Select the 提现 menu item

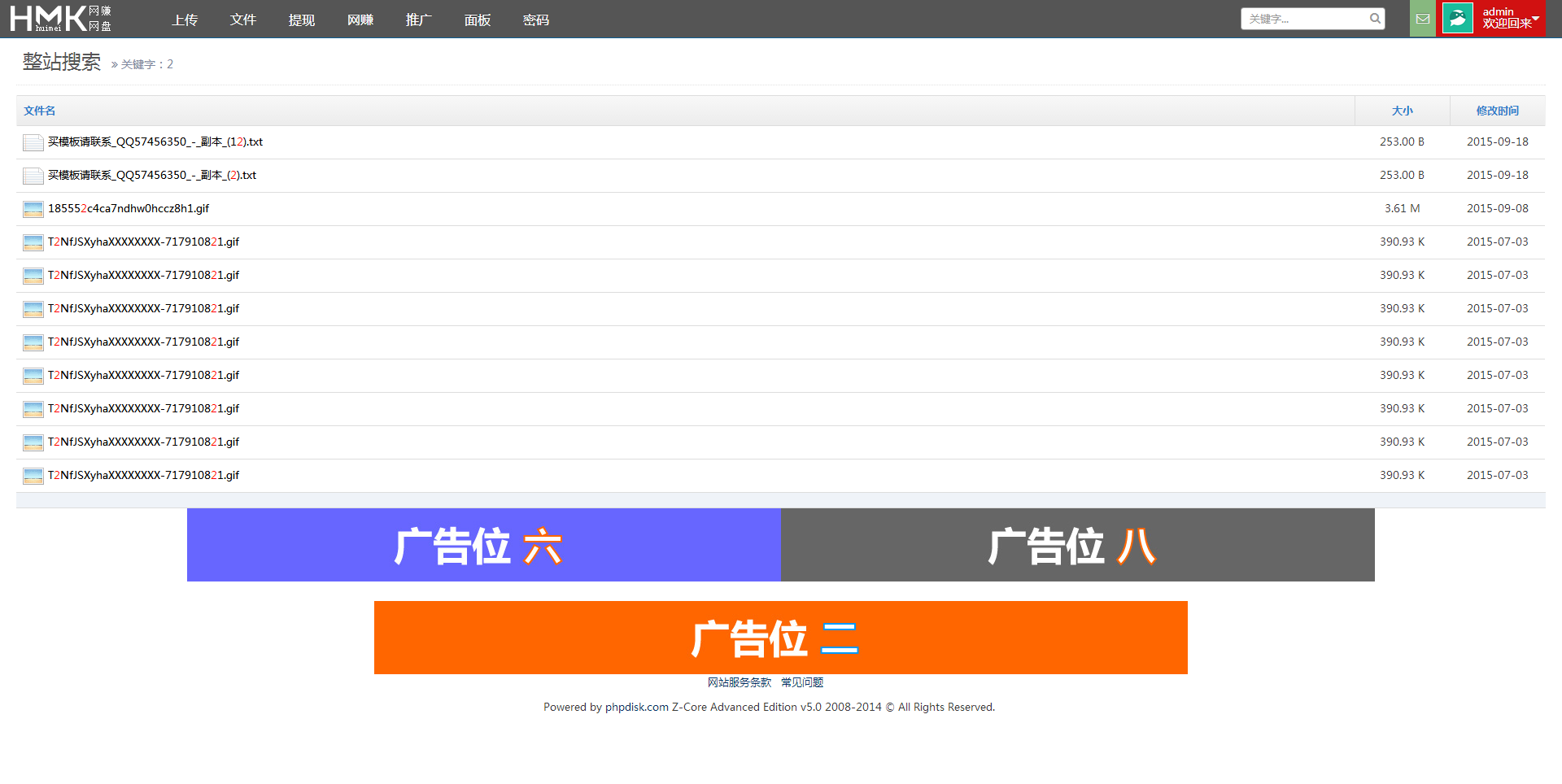[301, 20]
